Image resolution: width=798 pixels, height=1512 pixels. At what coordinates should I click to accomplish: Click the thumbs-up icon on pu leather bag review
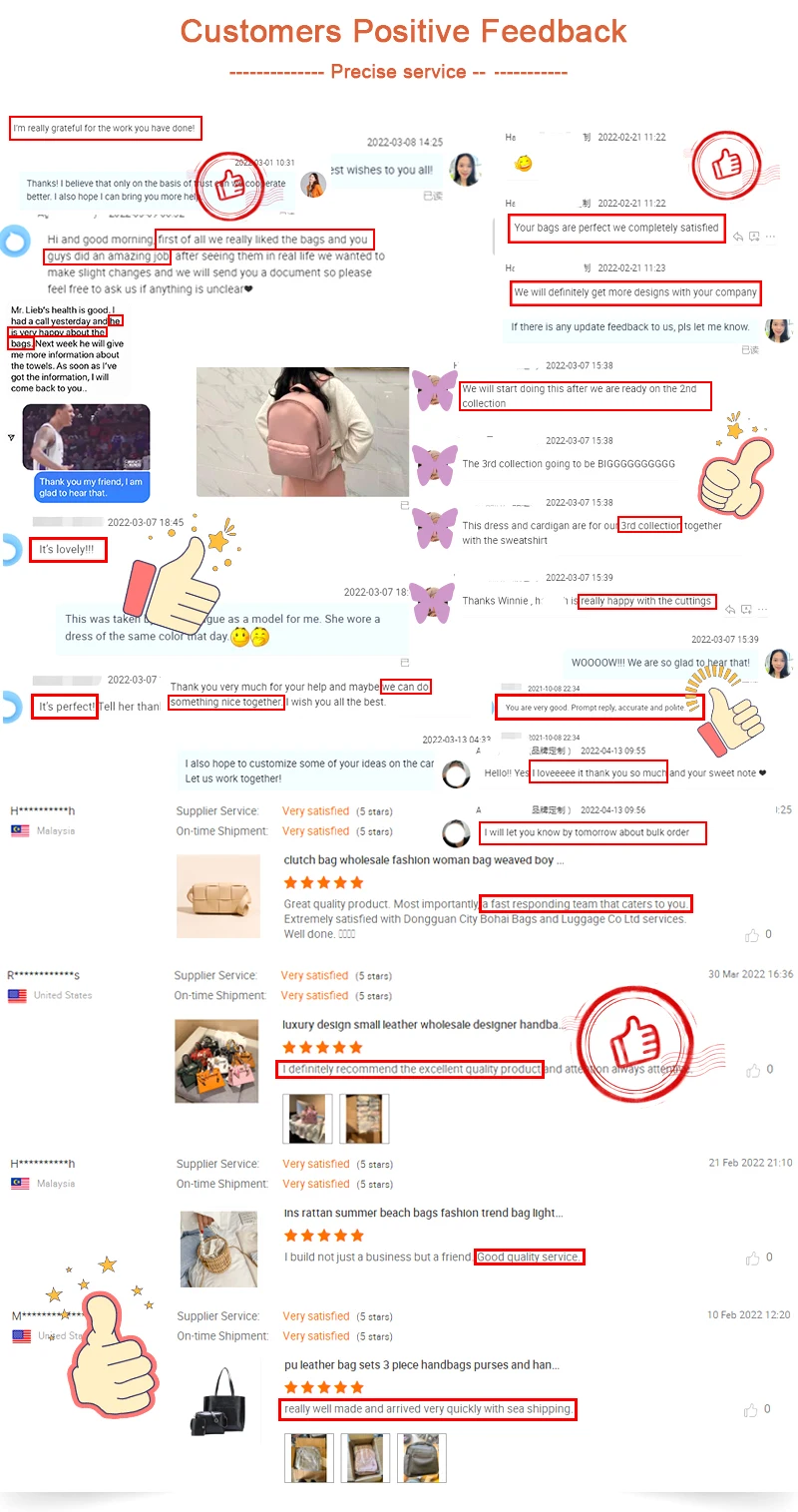751,1410
